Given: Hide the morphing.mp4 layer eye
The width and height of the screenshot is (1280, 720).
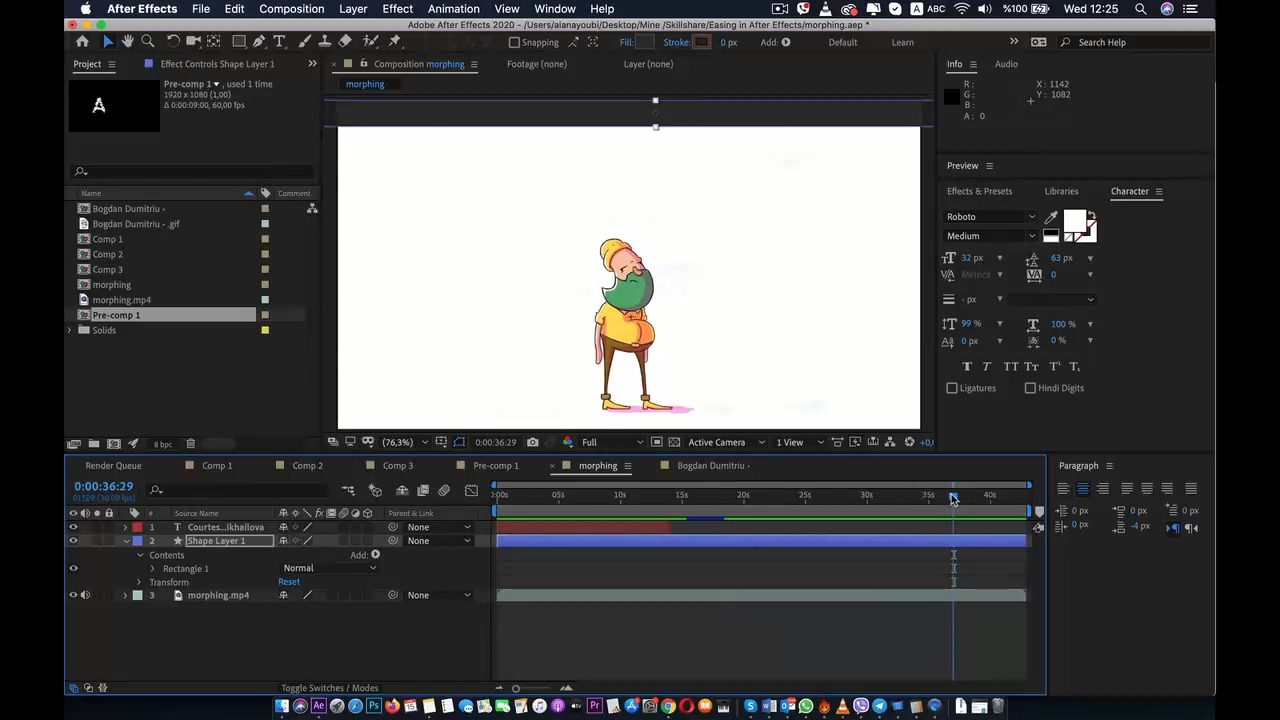Looking at the screenshot, I should [x=73, y=595].
